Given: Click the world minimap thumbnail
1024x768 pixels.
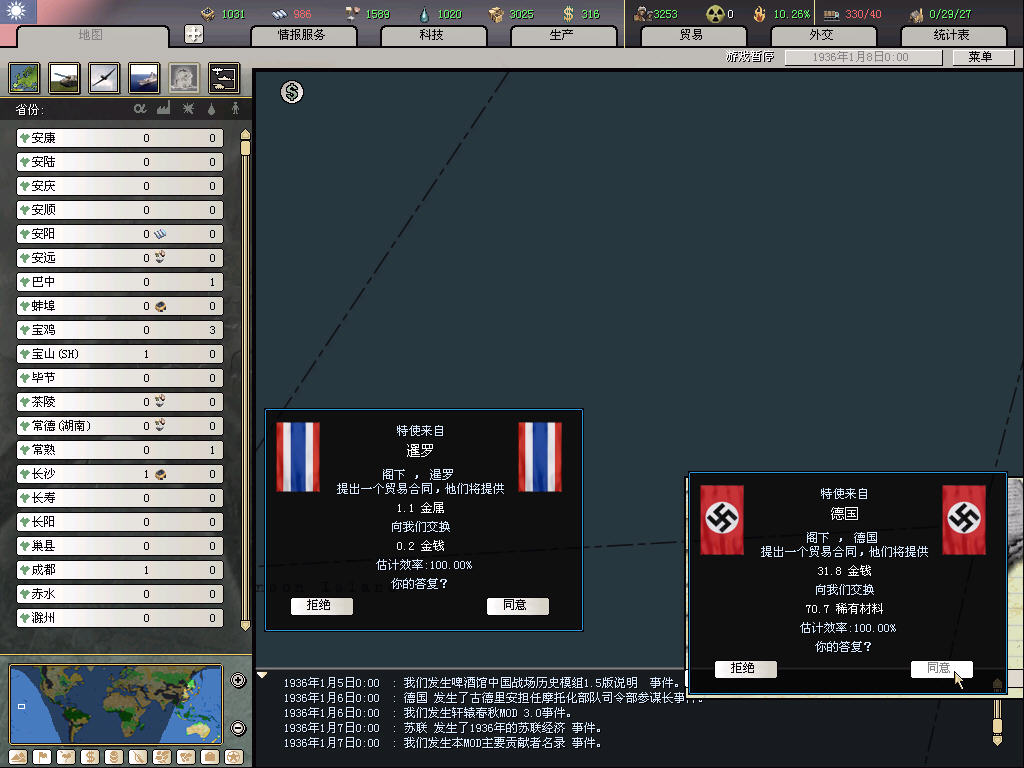Looking at the screenshot, I should tap(116, 704).
